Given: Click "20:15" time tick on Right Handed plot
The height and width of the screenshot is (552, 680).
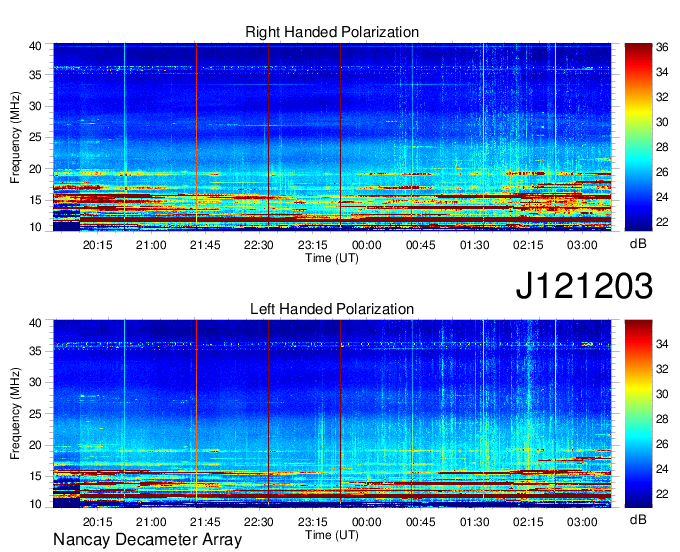Looking at the screenshot, I should click(x=98, y=245).
